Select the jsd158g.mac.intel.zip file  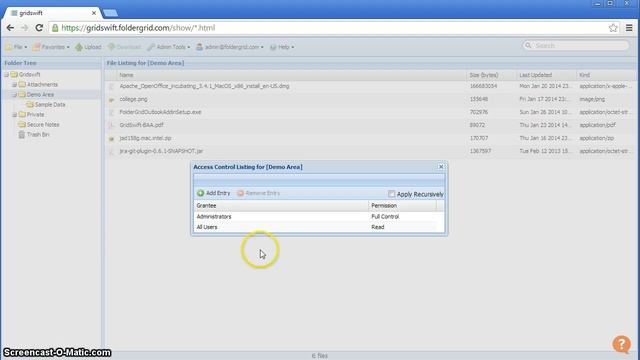[145, 138]
